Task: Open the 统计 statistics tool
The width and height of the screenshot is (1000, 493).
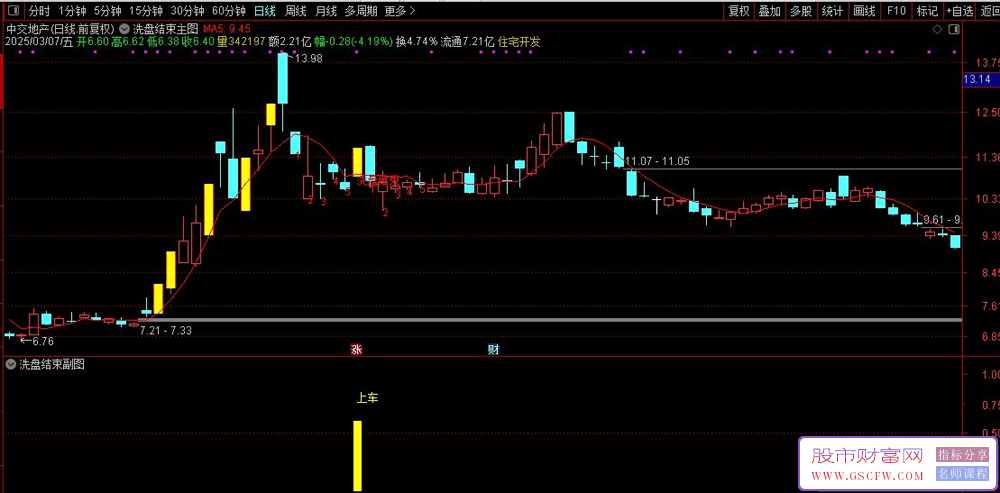Action: click(x=832, y=10)
